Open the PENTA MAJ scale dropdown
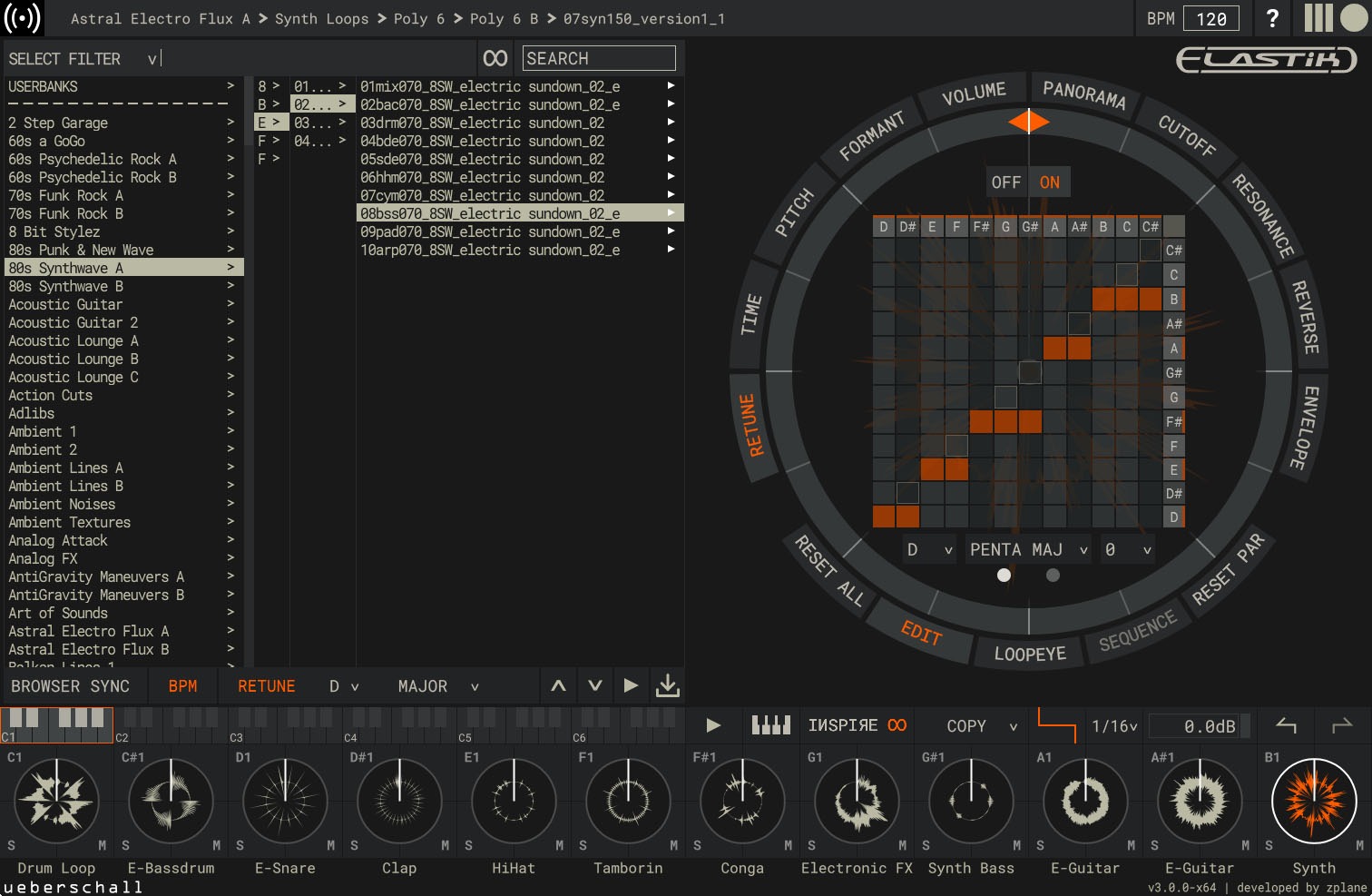Image resolution: width=1372 pixels, height=896 pixels. [x=1026, y=549]
